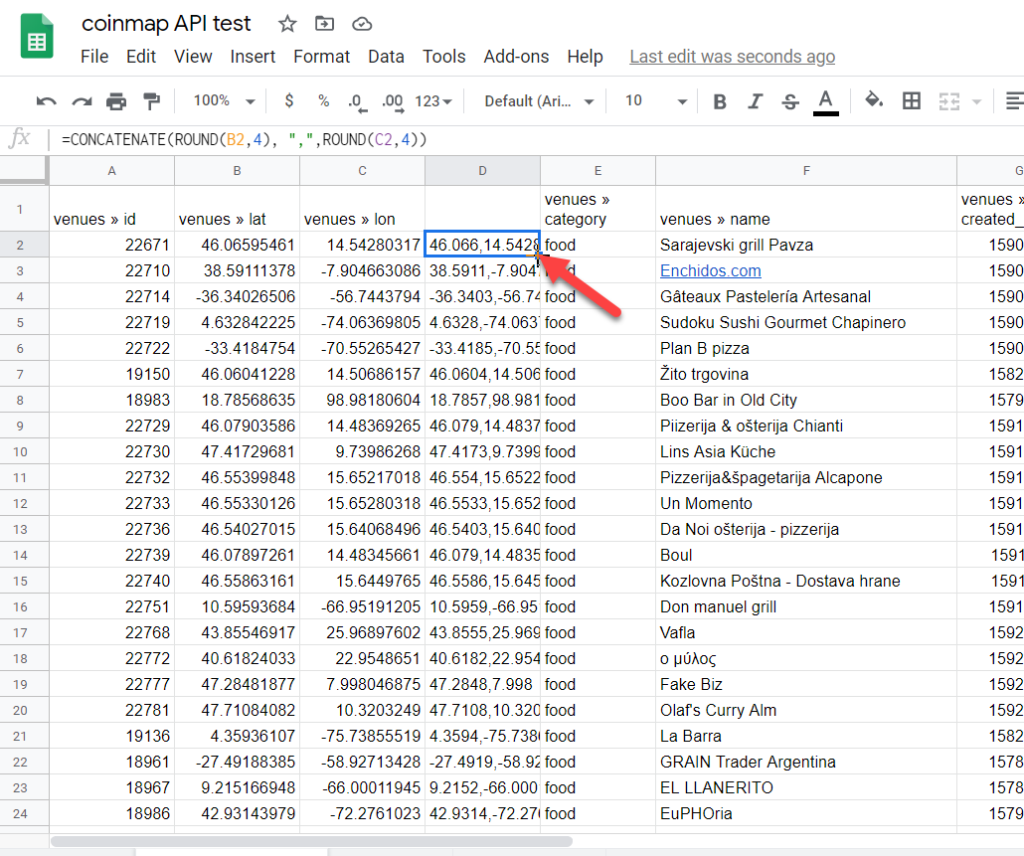Select column B header
1024x856 pixels.
[237, 171]
